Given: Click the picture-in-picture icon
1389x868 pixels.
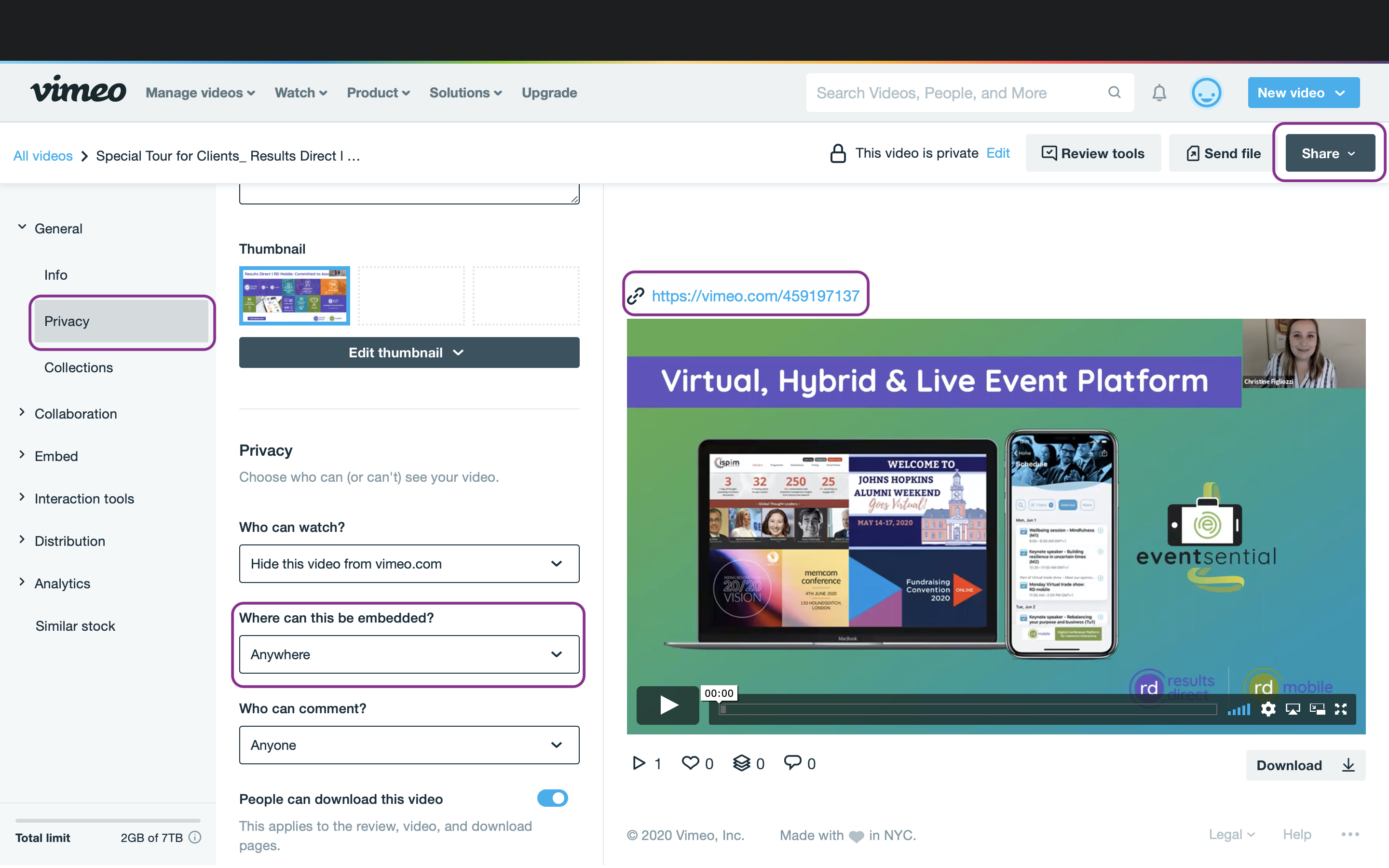Looking at the screenshot, I should pos(1317,709).
